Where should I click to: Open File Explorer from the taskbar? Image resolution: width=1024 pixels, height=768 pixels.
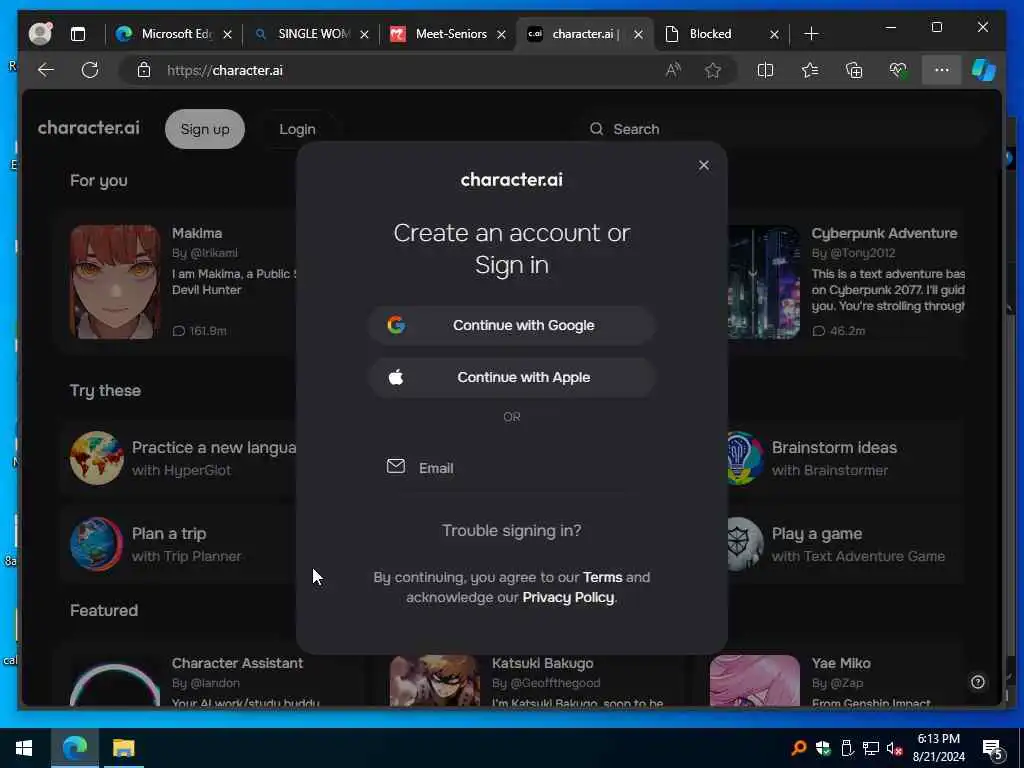click(x=123, y=748)
